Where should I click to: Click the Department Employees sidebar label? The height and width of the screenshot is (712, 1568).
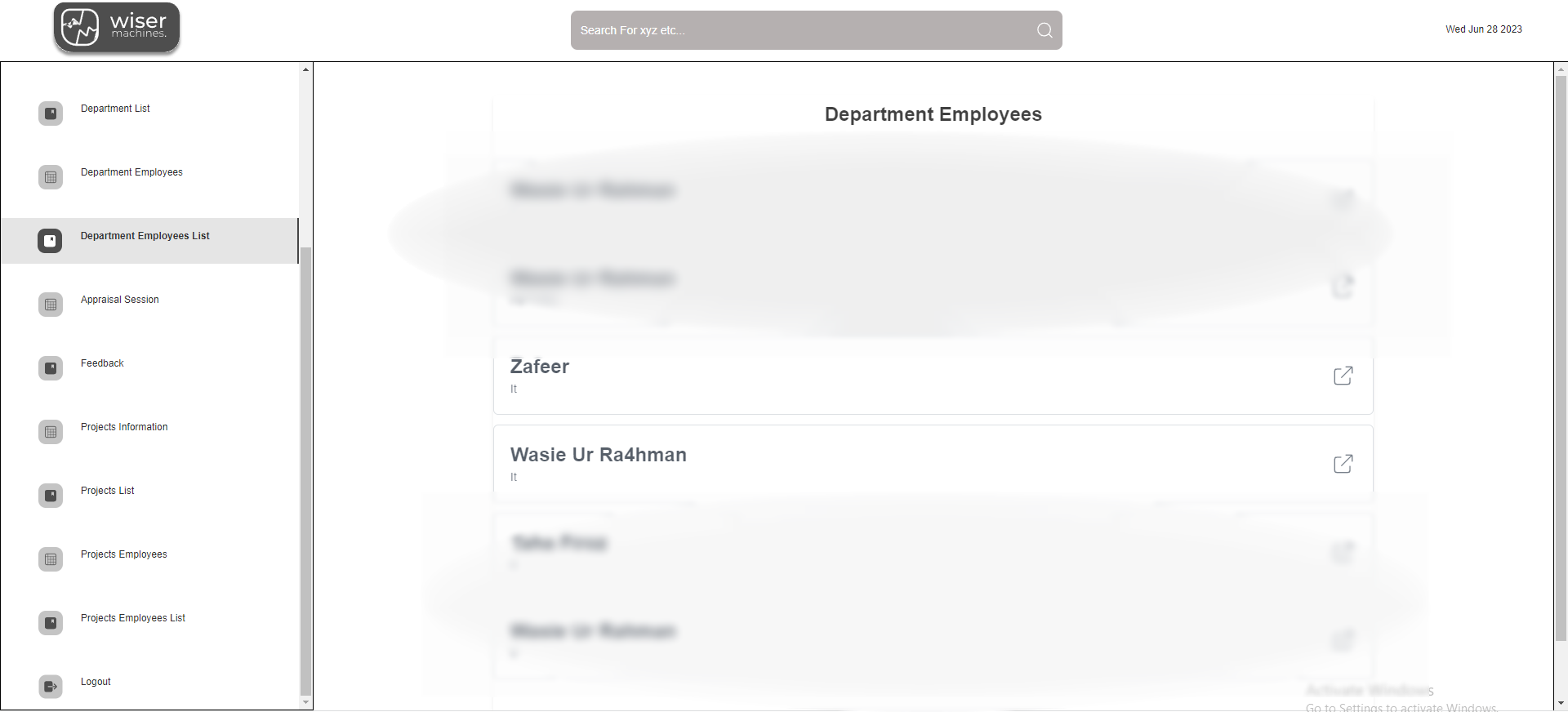tap(131, 172)
